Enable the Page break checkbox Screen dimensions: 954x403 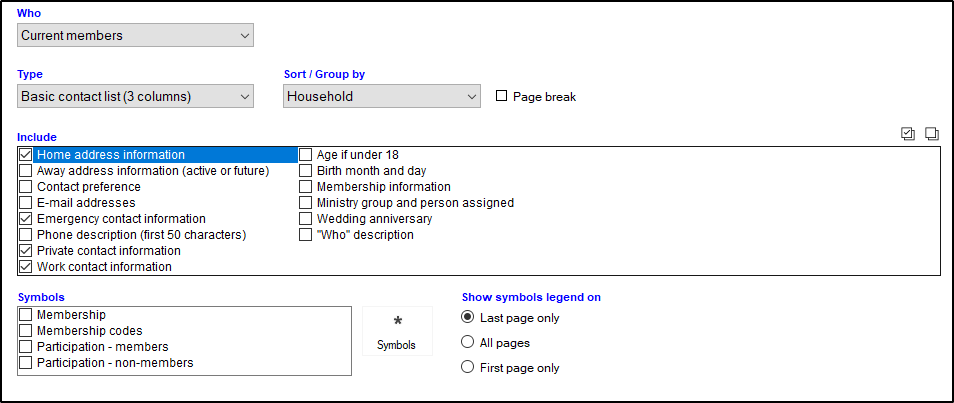tap(503, 97)
